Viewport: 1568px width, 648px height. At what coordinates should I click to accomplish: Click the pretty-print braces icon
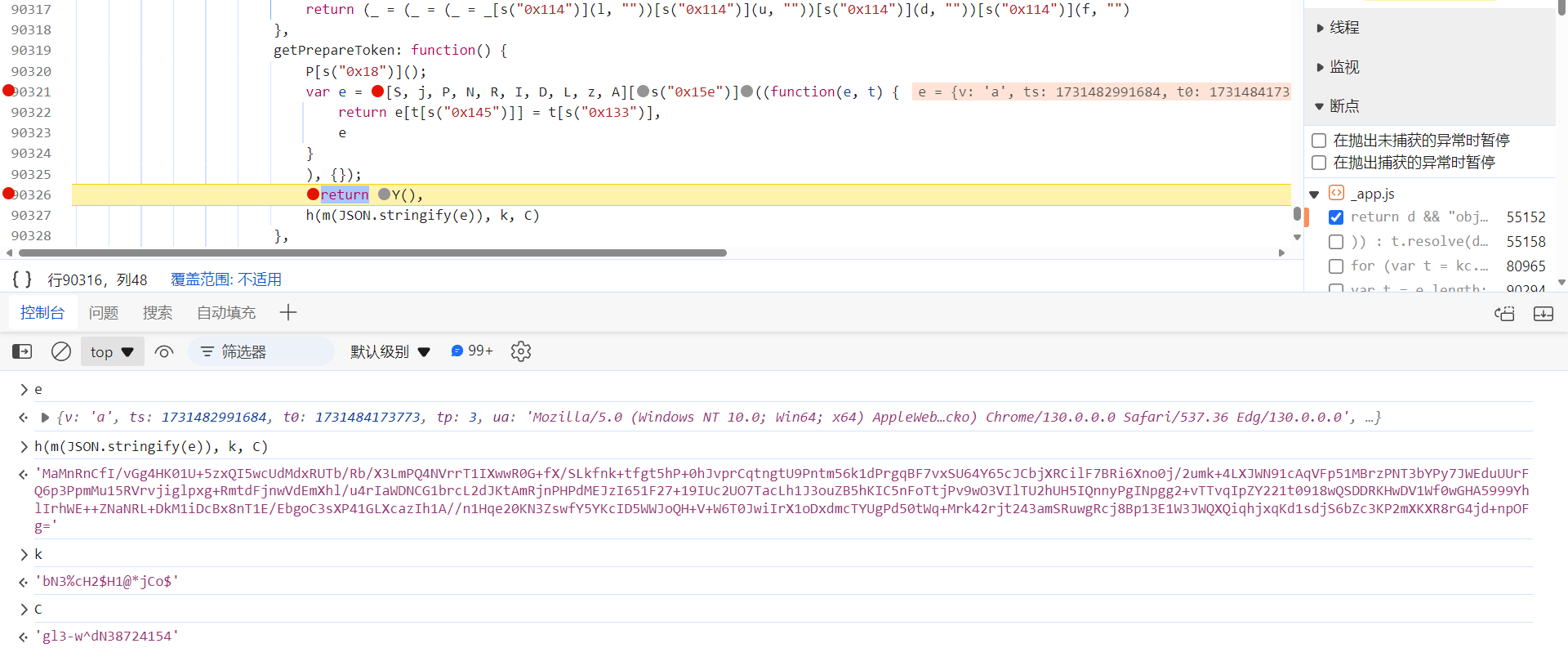(22, 279)
